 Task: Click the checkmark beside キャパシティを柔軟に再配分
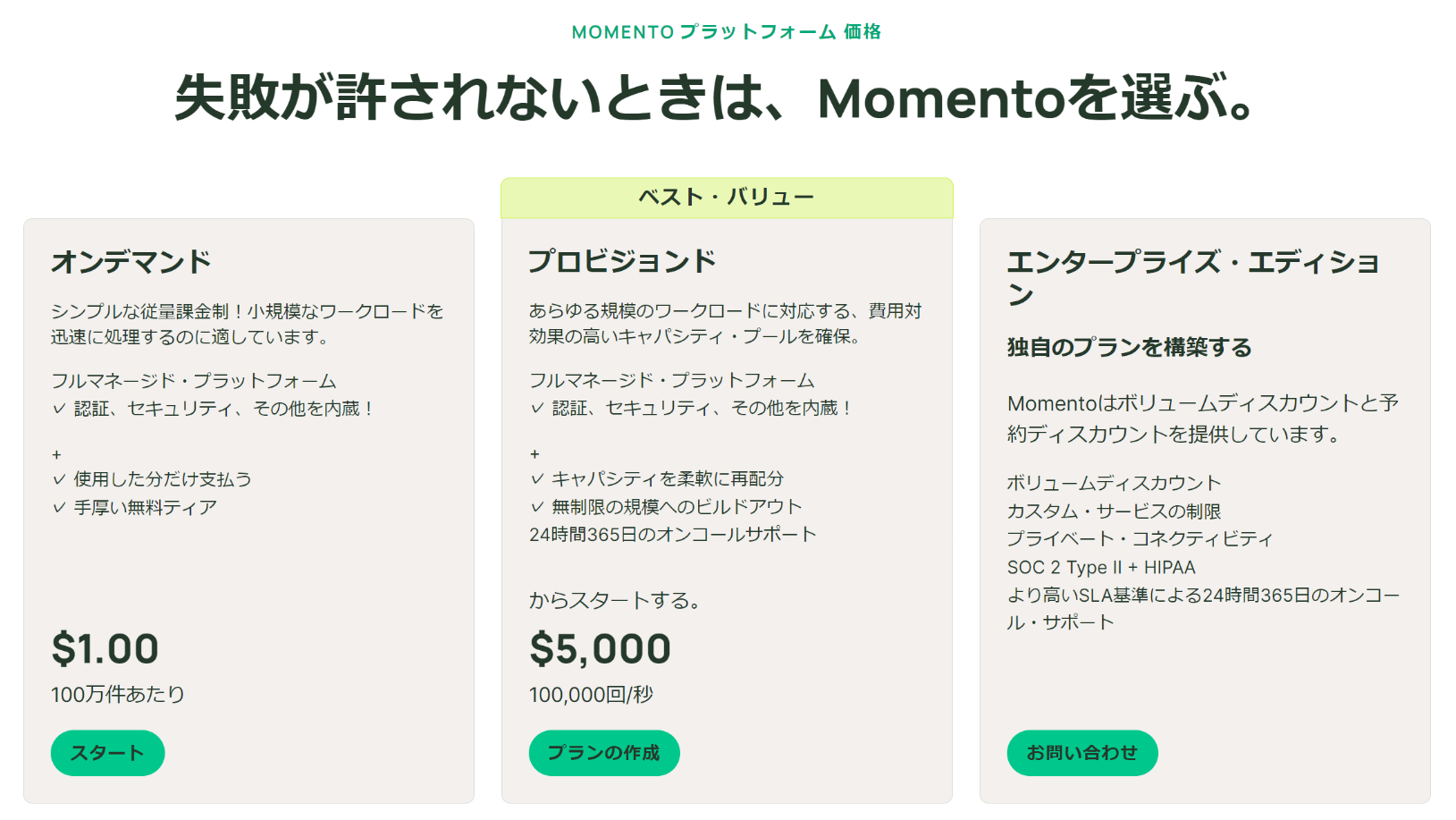pyautogui.click(x=537, y=478)
